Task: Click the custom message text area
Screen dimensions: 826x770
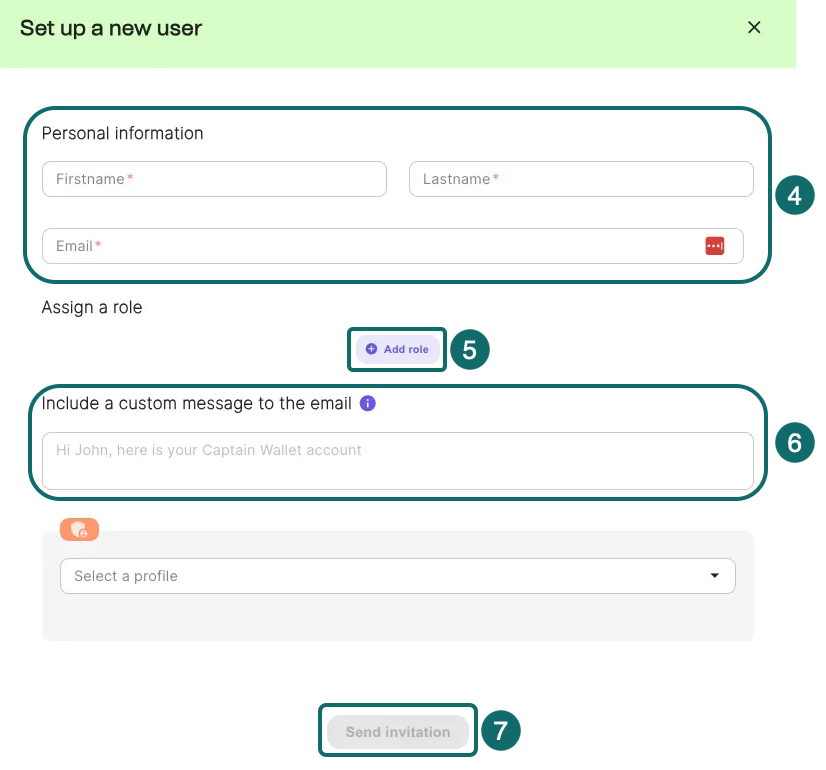Action: click(x=397, y=461)
